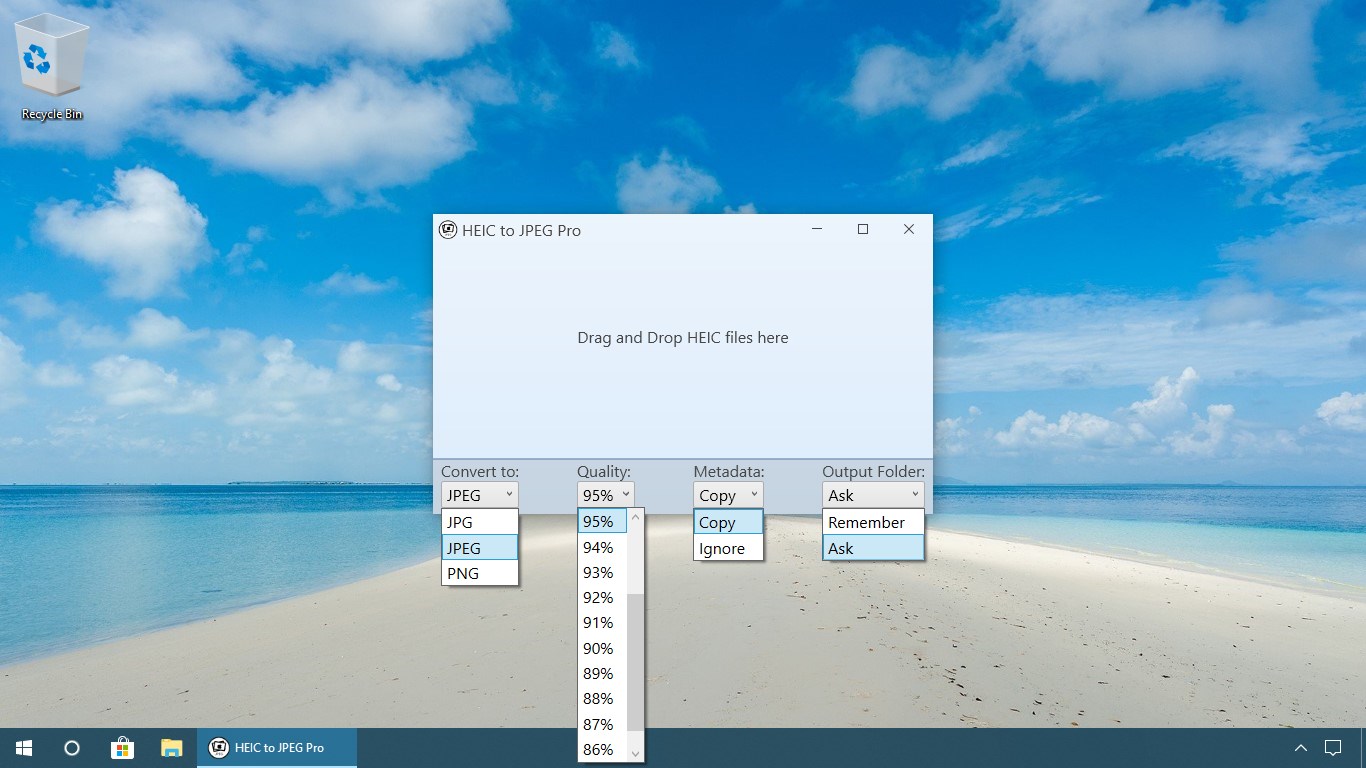The image size is (1366, 768).
Task: Click the Convert to: label
Action: point(480,471)
